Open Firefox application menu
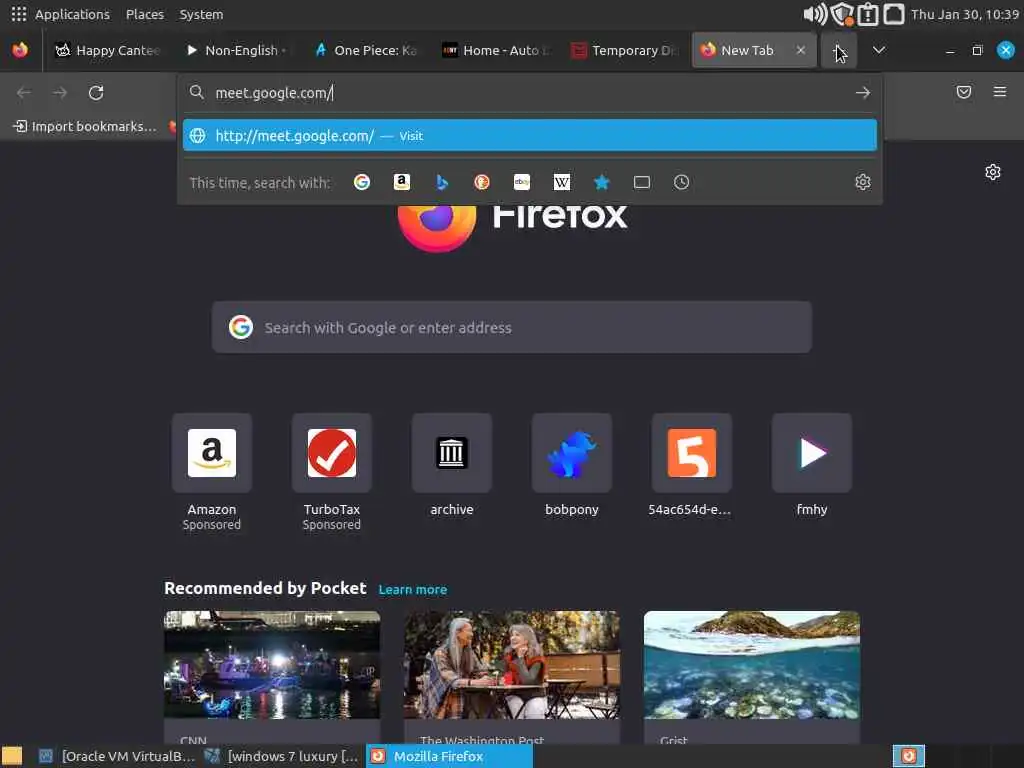Viewport: 1024px width, 768px height. [1000, 92]
